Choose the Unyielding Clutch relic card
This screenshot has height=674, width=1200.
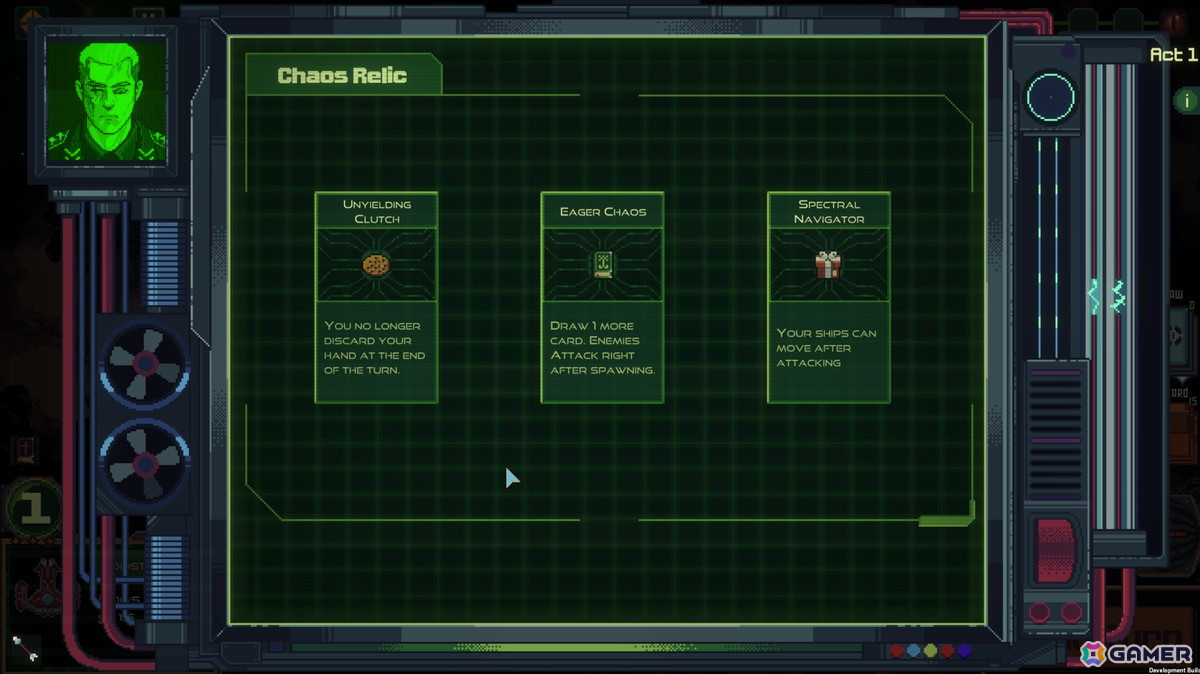point(376,297)
